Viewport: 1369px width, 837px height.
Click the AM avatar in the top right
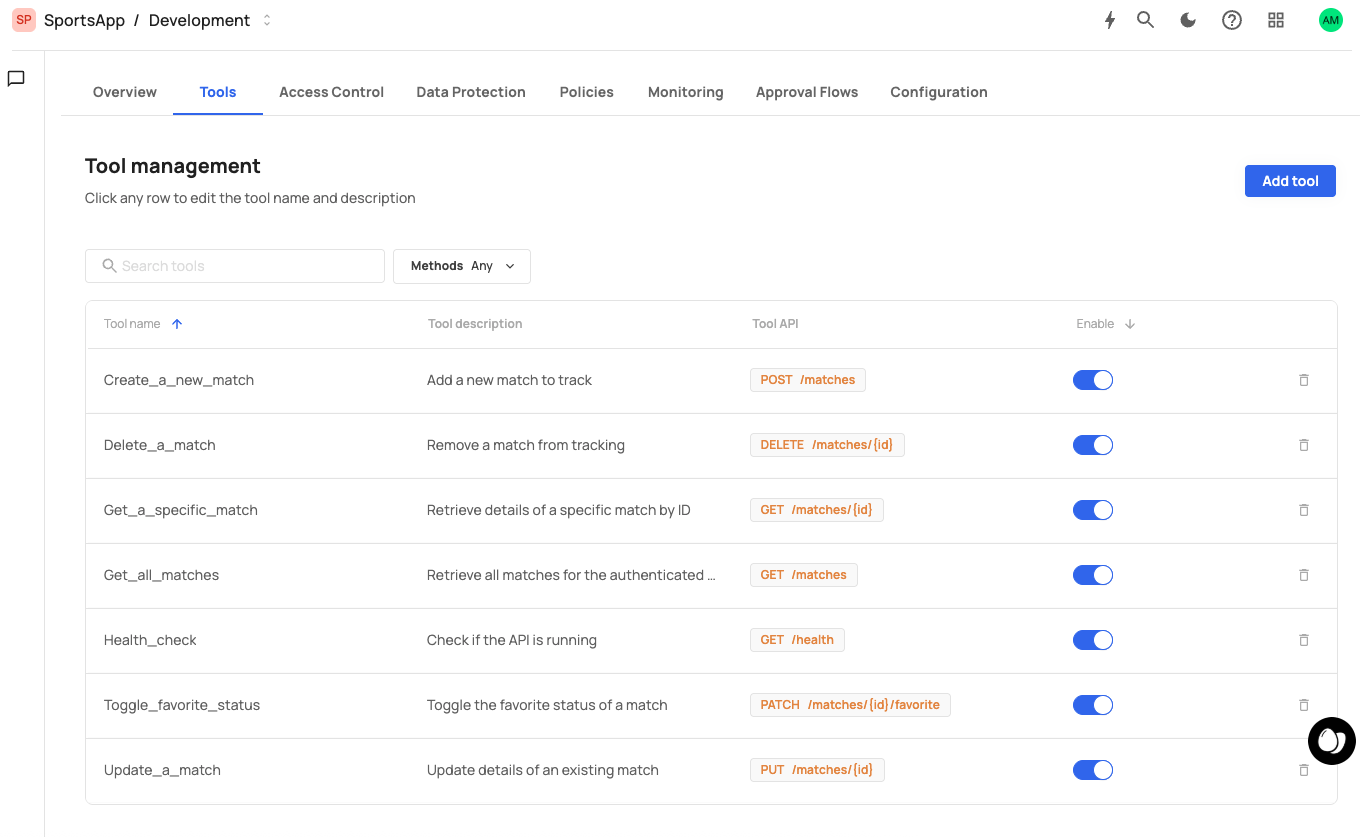pos(1330,19)
